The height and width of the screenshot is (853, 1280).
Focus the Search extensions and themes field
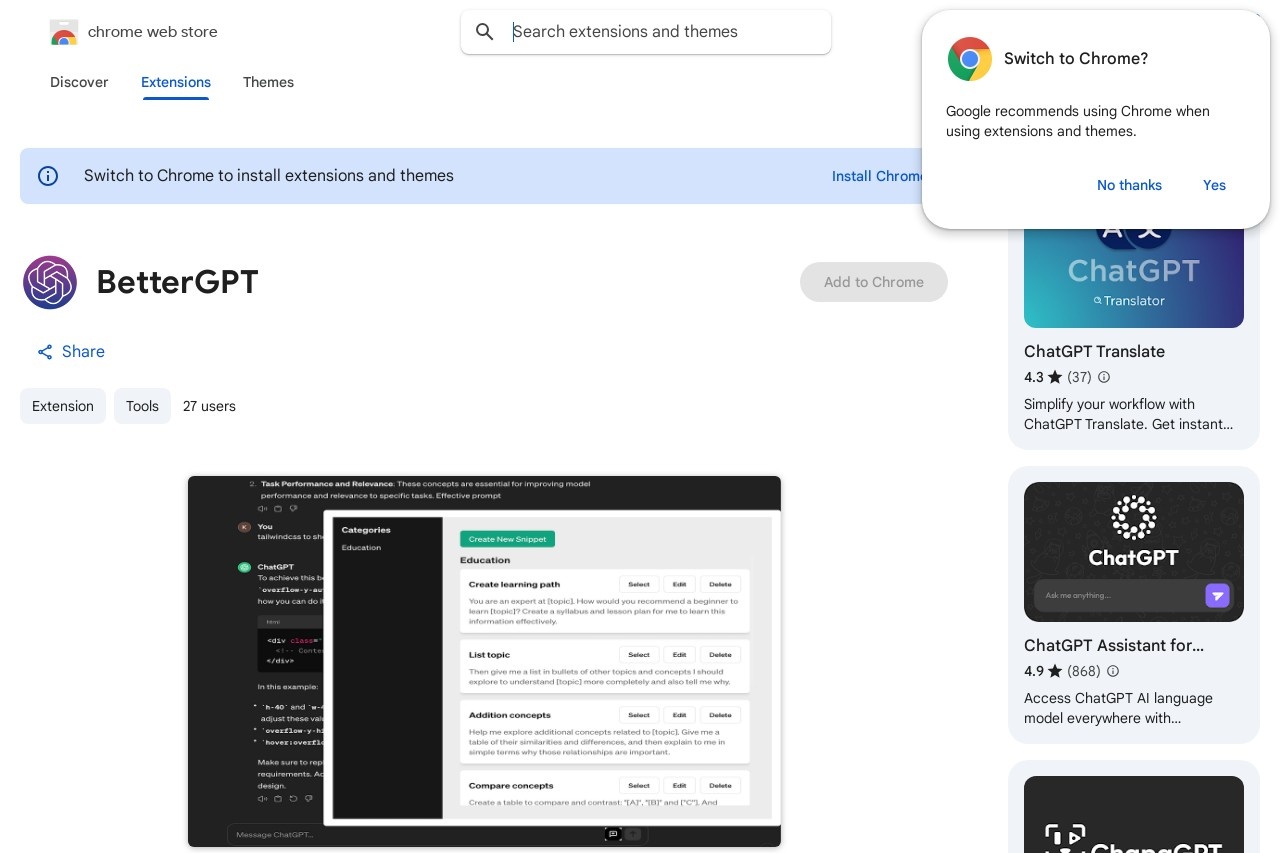coord(646,32)
